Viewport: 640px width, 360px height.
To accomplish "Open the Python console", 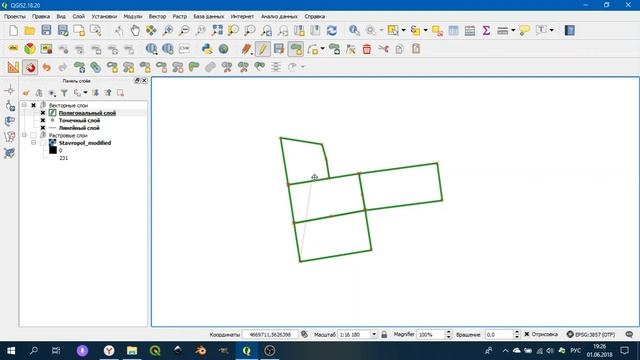I will pos(207,49).
